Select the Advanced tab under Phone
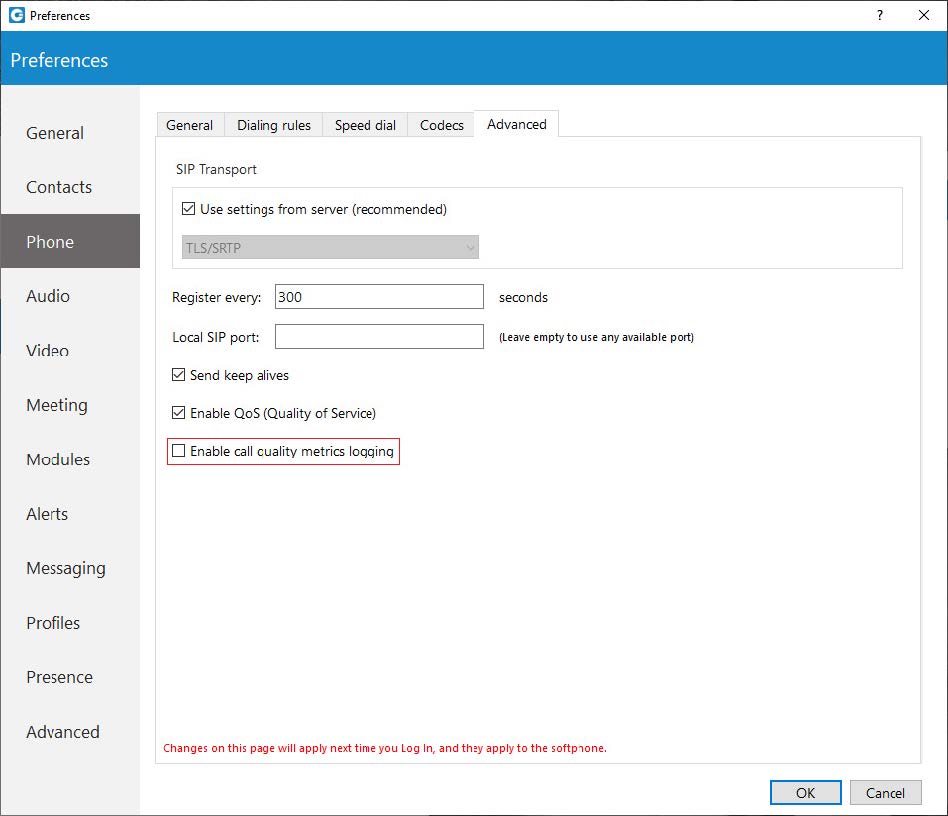This screenshot has height=816, width=948. click(517, 124)
